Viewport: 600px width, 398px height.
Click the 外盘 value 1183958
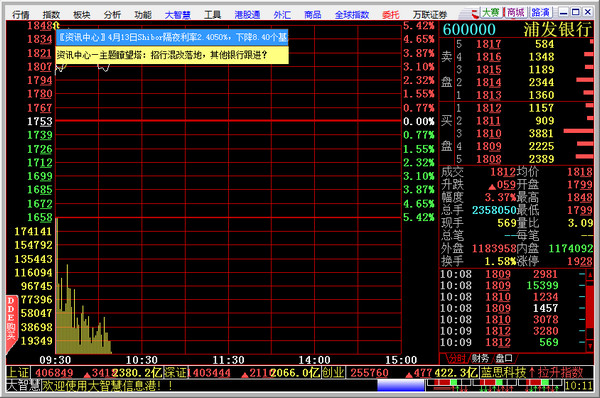click(x=494, y=248)
